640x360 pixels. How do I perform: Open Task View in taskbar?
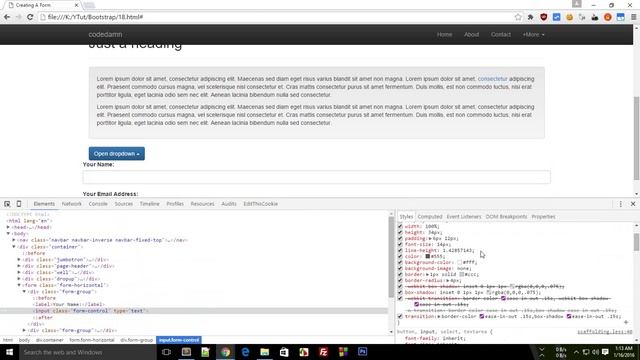[x=166, y=352]
